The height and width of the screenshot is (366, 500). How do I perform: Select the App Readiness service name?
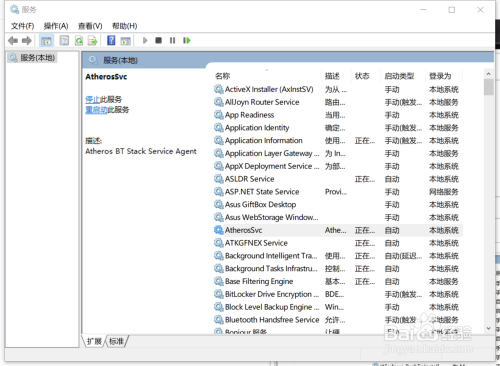click(x=249, y=115)
